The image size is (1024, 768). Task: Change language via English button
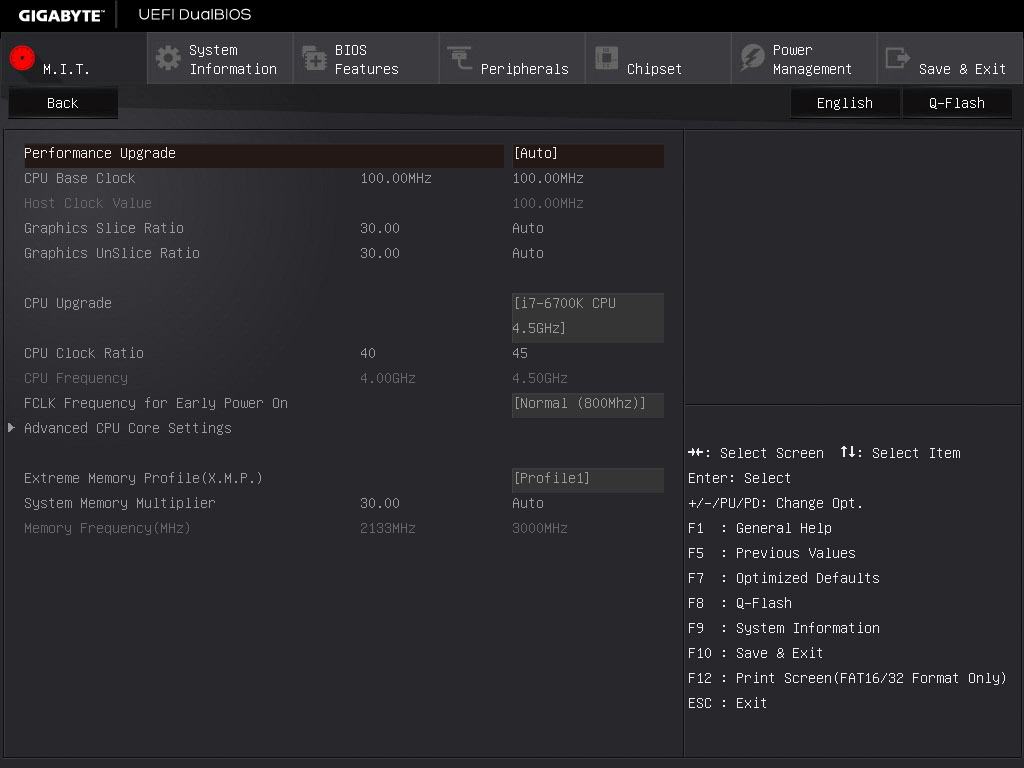(x=844, y=103)
